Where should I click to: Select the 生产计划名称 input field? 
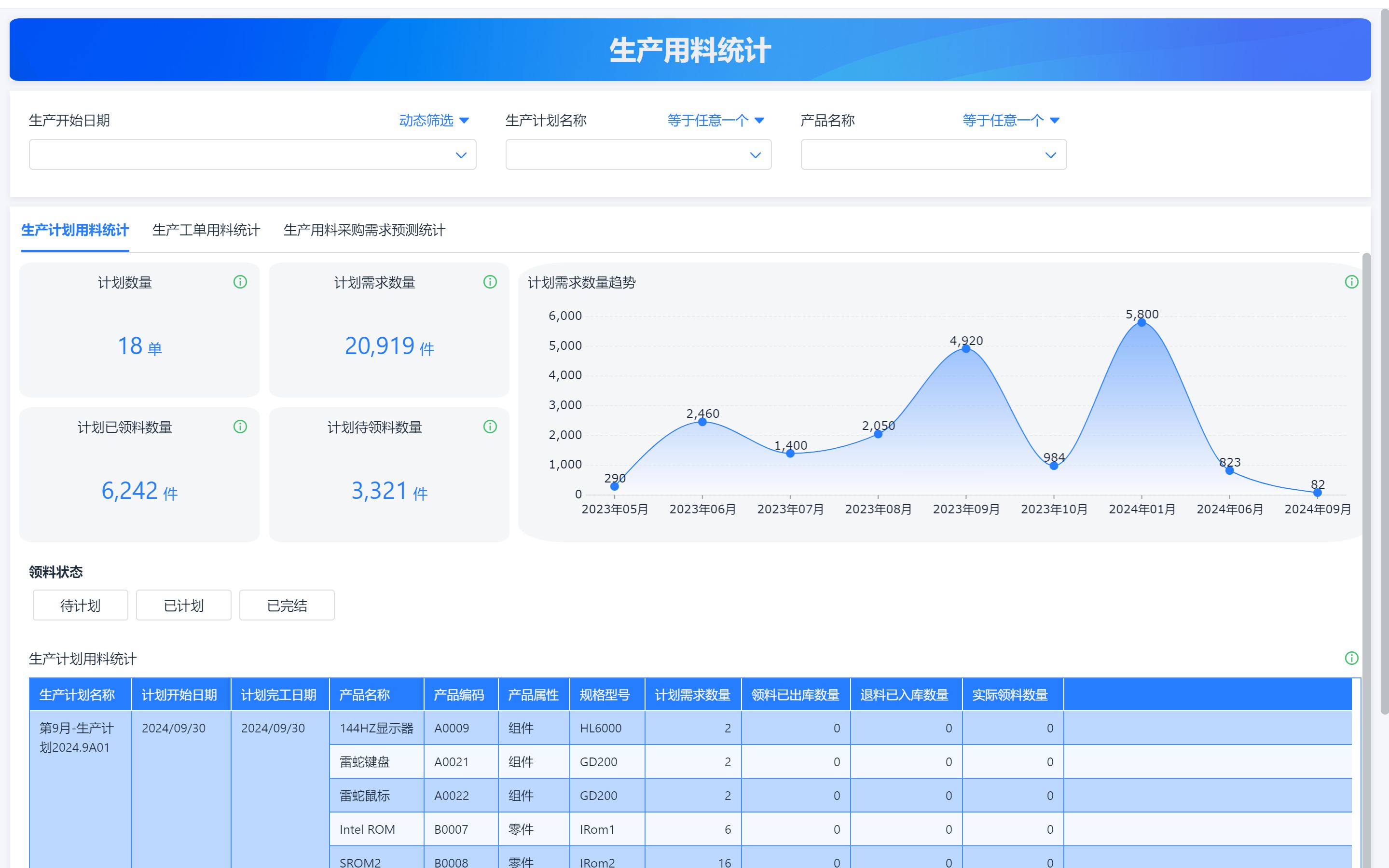[638, 154]
